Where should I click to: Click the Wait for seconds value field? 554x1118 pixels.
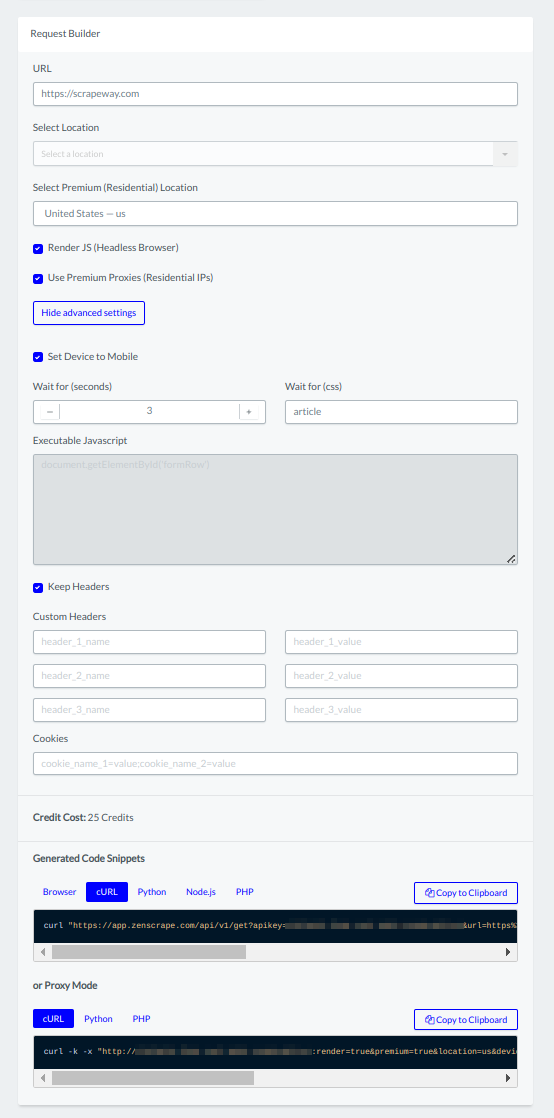[149, 411]
